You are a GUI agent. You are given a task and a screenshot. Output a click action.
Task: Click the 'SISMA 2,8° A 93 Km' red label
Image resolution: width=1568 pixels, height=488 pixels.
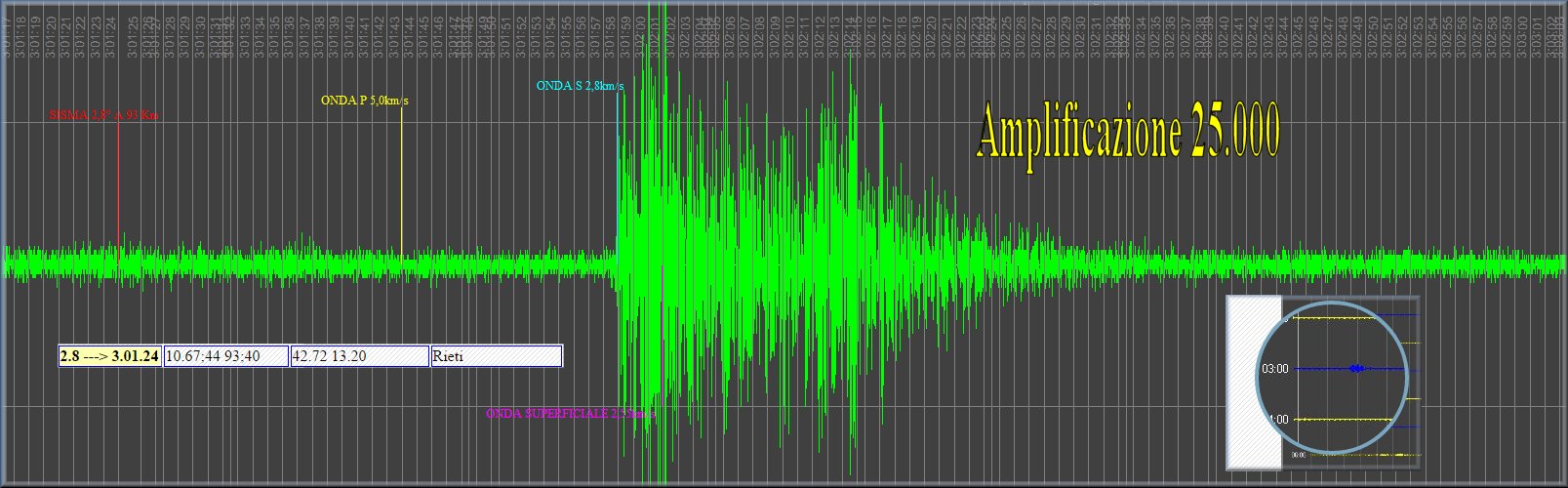pos(103,115)
